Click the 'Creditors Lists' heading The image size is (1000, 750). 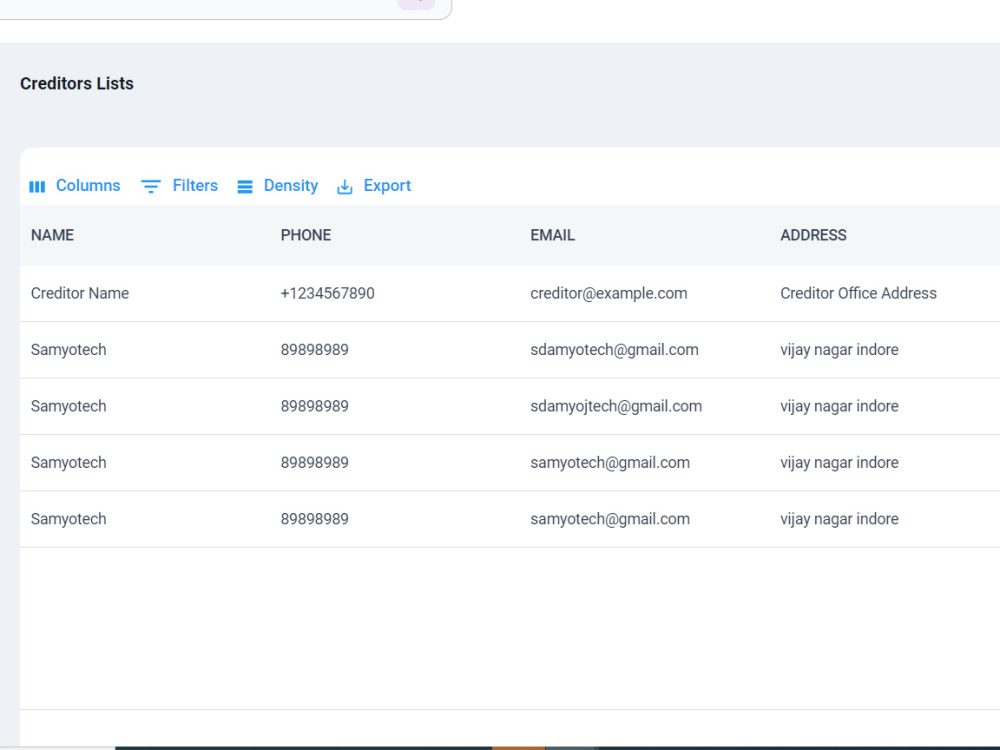[77, 84]
